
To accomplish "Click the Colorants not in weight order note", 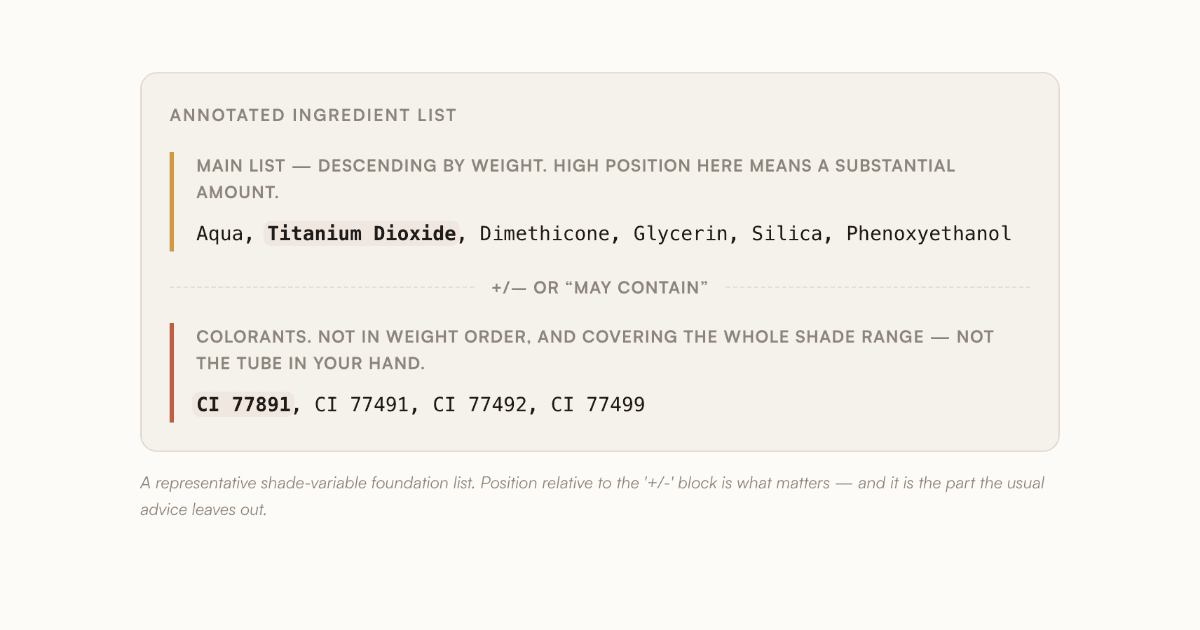I will [595, 350].
